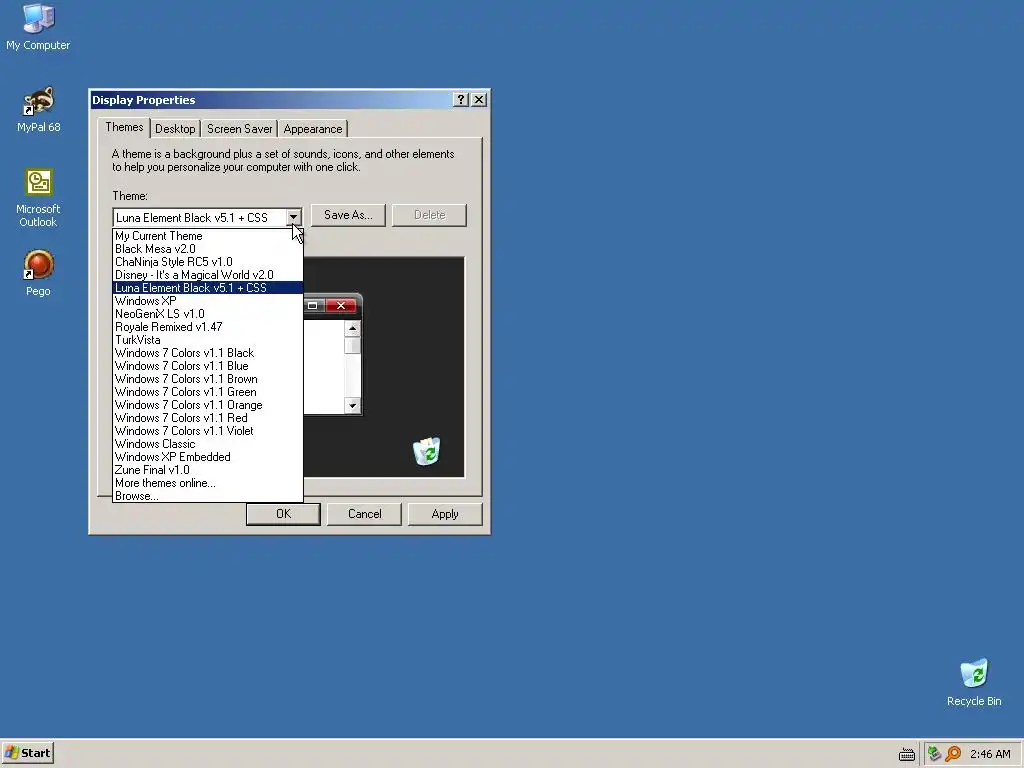1024x768 pixels.
Task: Select Windows 7 Colors v1.1 Blue
Action: (208, 366)
